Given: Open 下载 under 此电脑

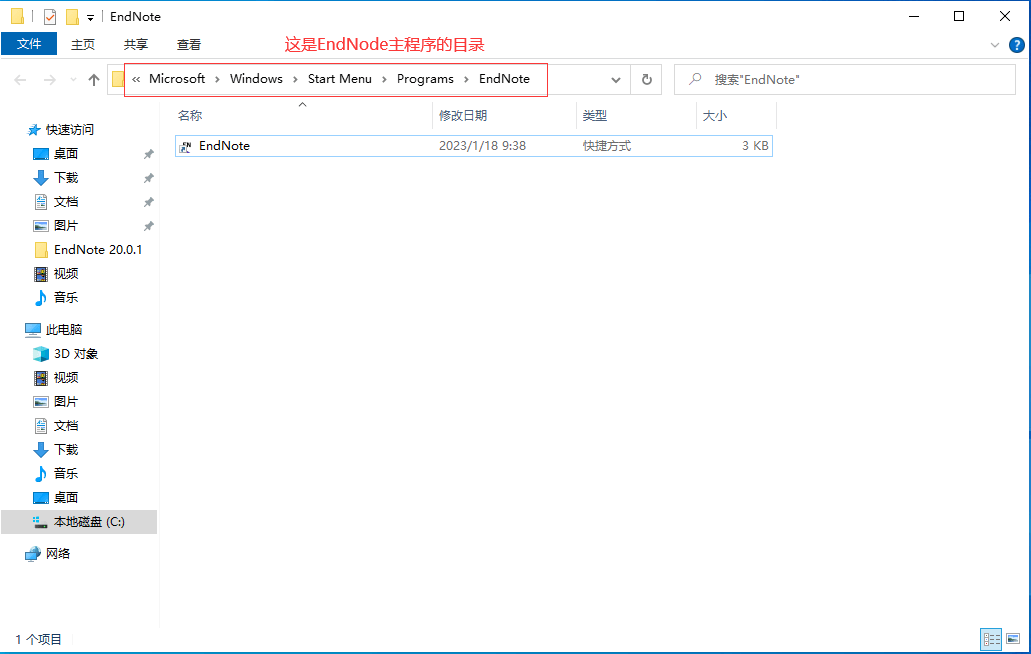Looking at the screenshot, I should pos(66,450).
